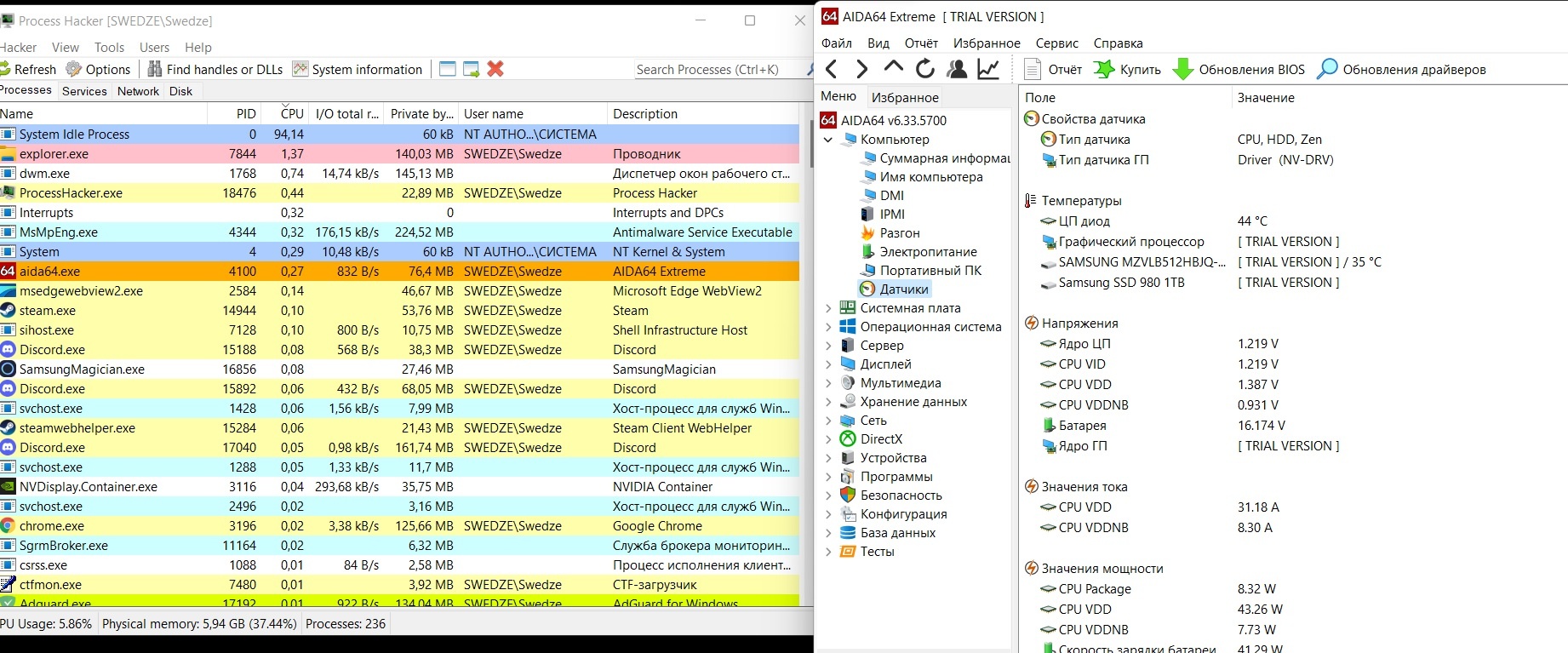Select Суммарная информация tree item

pyautogui.click(x=935, y=158)
